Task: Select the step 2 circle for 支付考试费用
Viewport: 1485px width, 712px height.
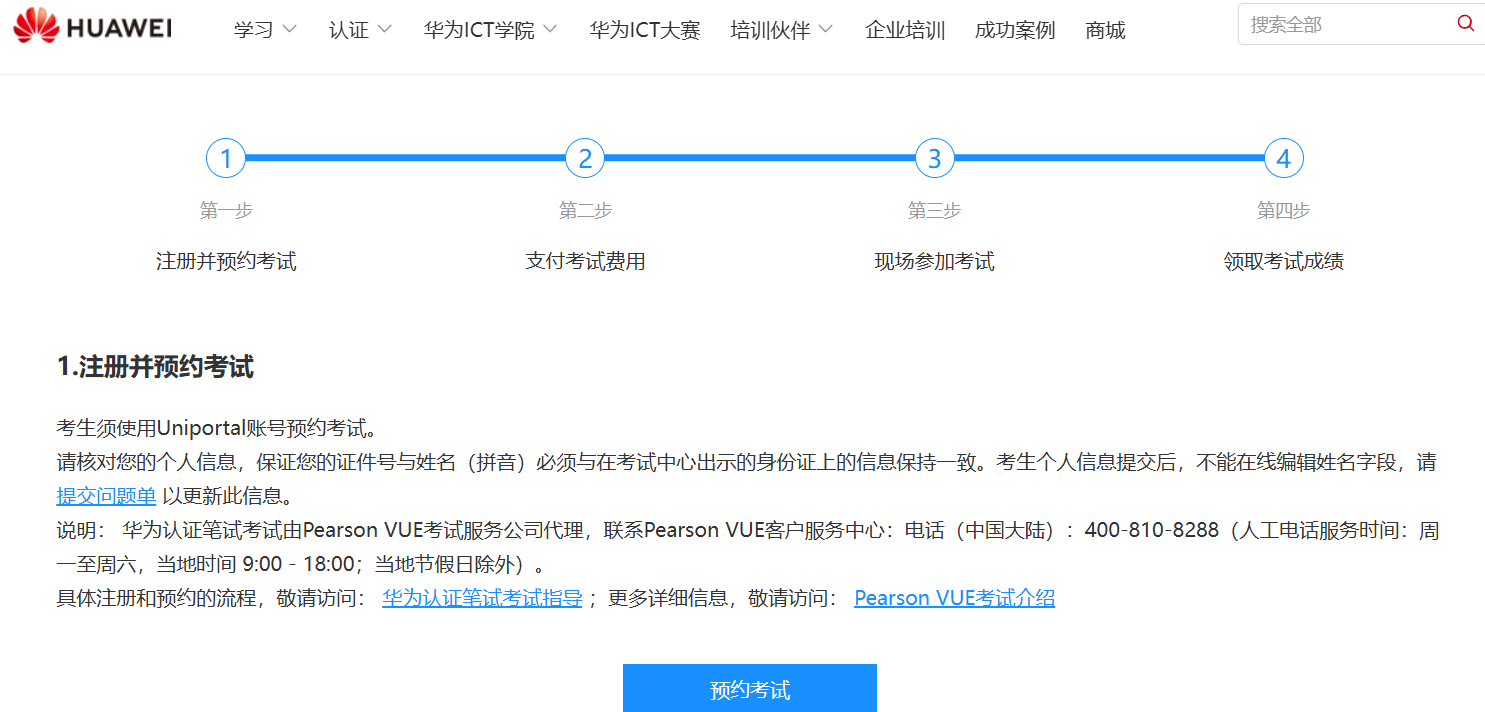Action: 585,157
